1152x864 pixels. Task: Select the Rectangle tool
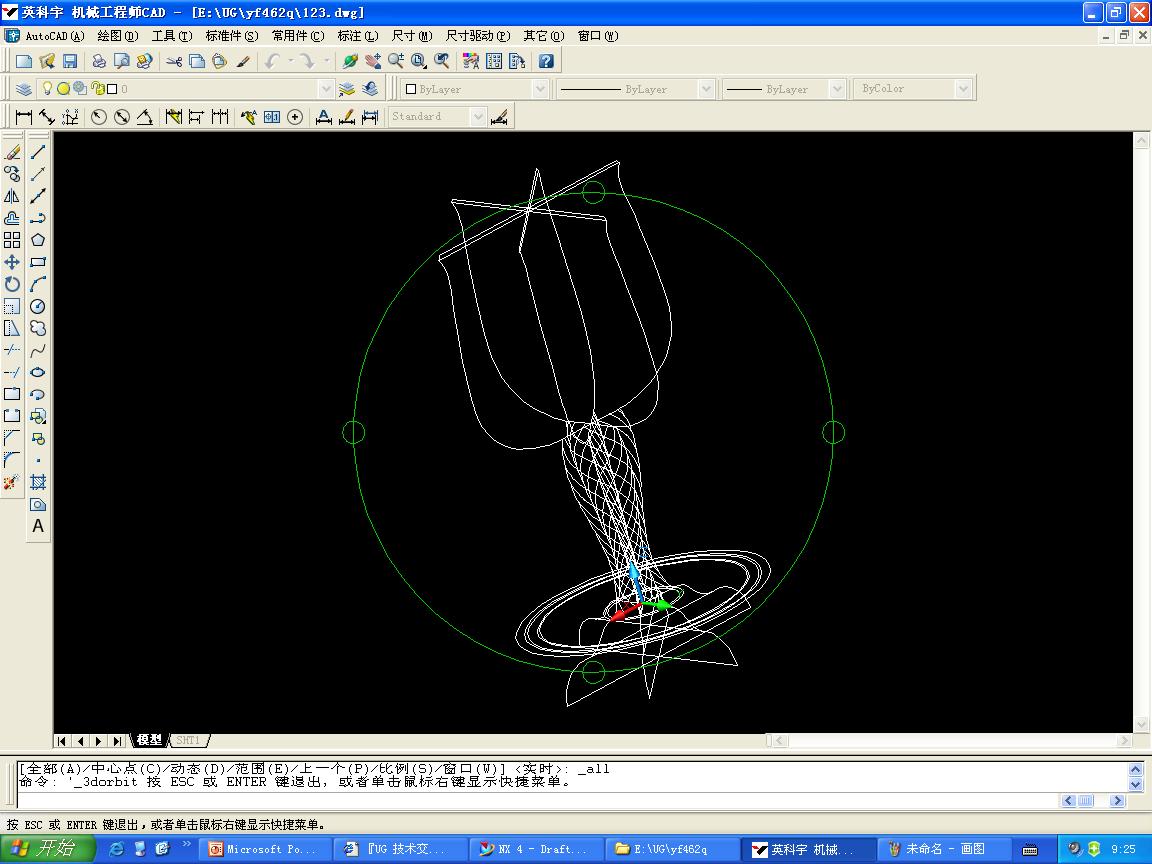point(38,262)
